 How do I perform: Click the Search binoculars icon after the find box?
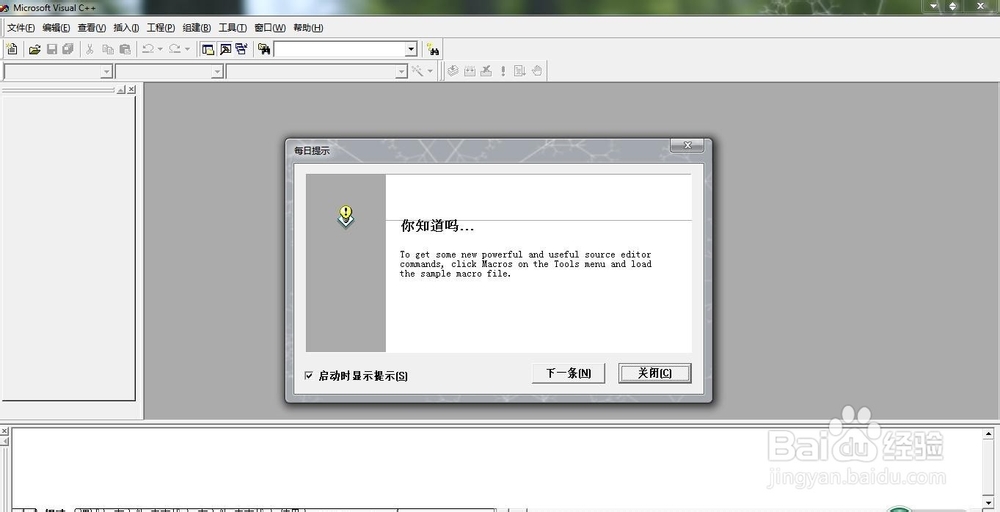point(433,49)
